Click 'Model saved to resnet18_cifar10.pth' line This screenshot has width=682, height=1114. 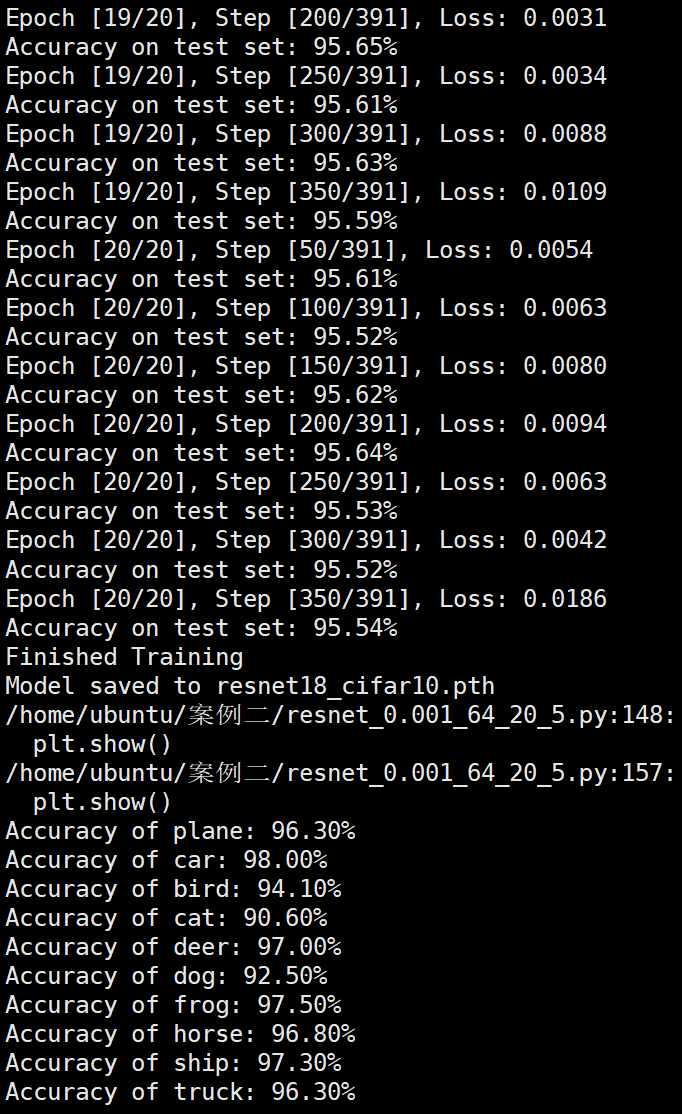click(250, 686)
